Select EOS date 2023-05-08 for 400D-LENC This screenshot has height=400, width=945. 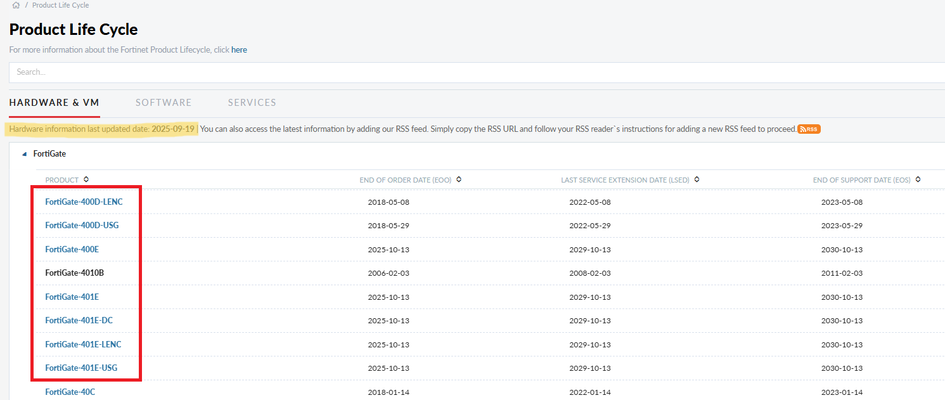[842, 202]
